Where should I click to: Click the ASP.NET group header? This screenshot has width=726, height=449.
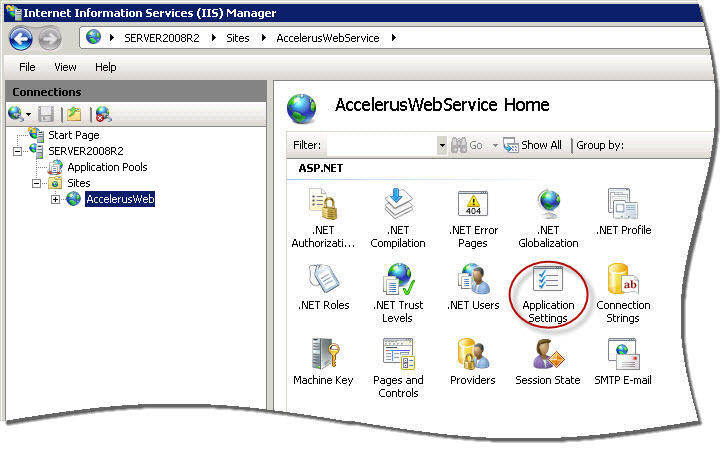[321, 168]
